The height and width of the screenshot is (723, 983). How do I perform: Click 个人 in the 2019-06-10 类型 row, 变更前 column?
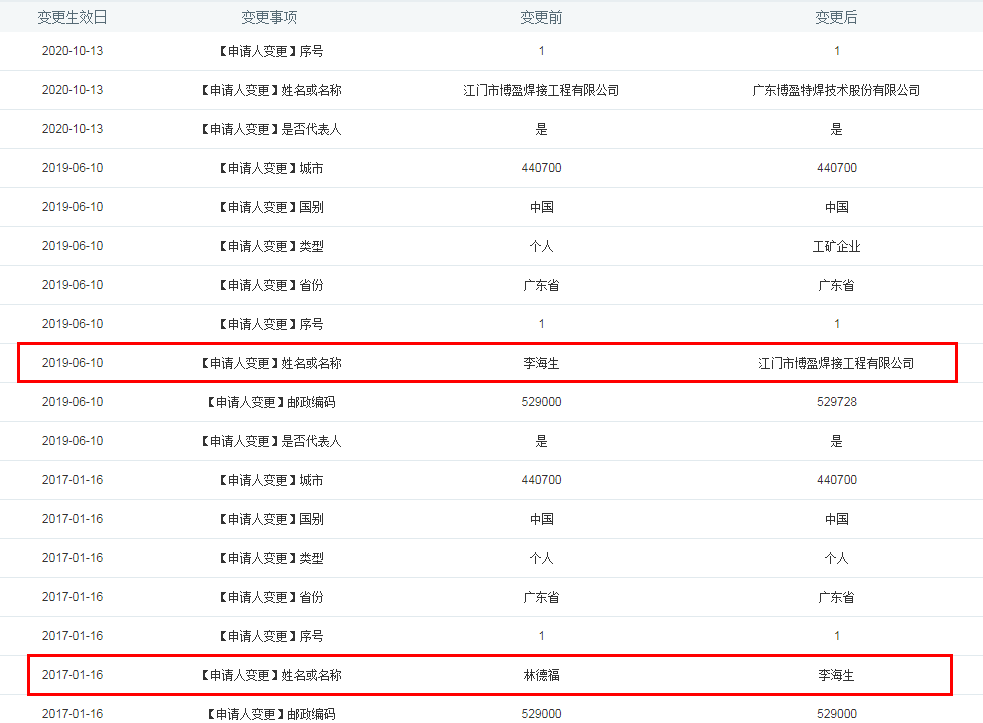point(541,246)
